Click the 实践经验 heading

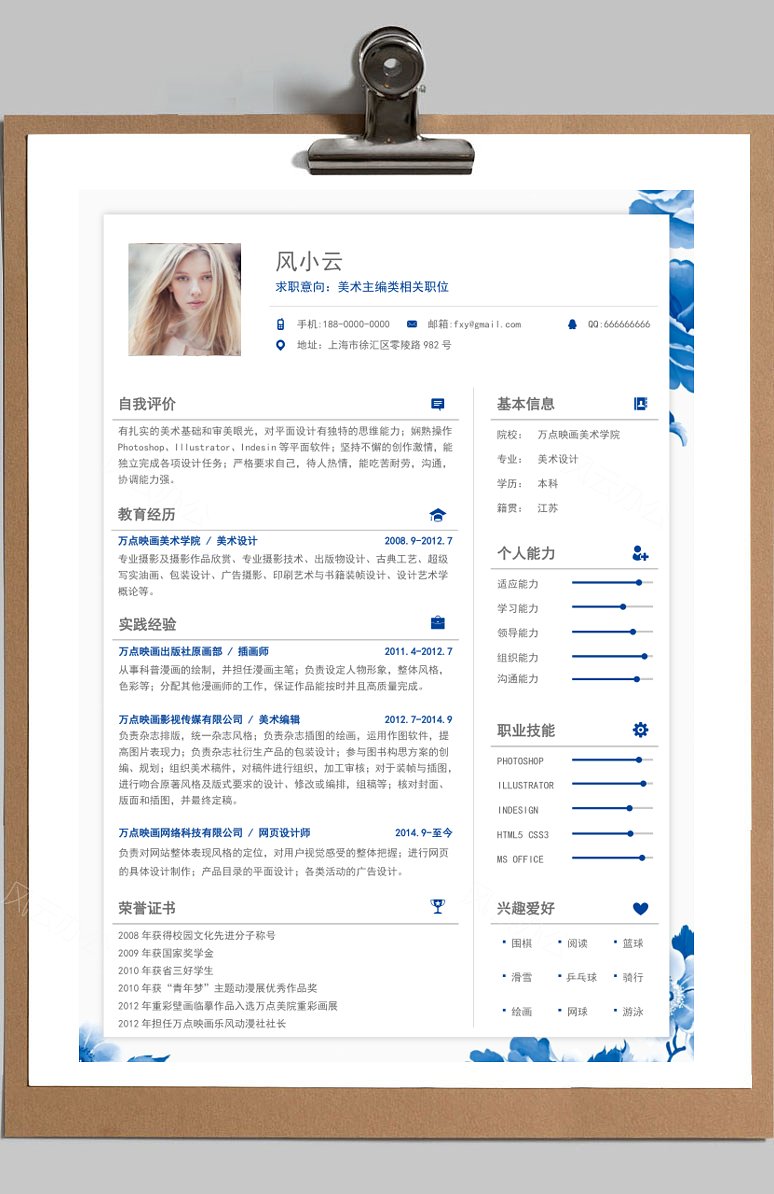[147, 624]
